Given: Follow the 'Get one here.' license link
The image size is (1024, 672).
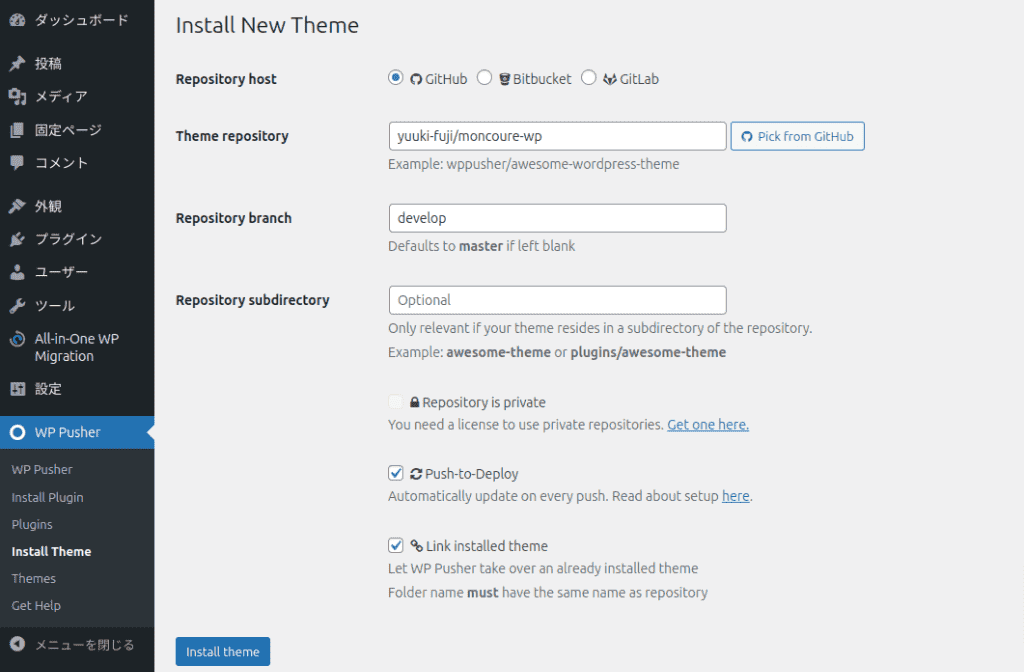Looking at the screenshot, I should tap(708, 425).
